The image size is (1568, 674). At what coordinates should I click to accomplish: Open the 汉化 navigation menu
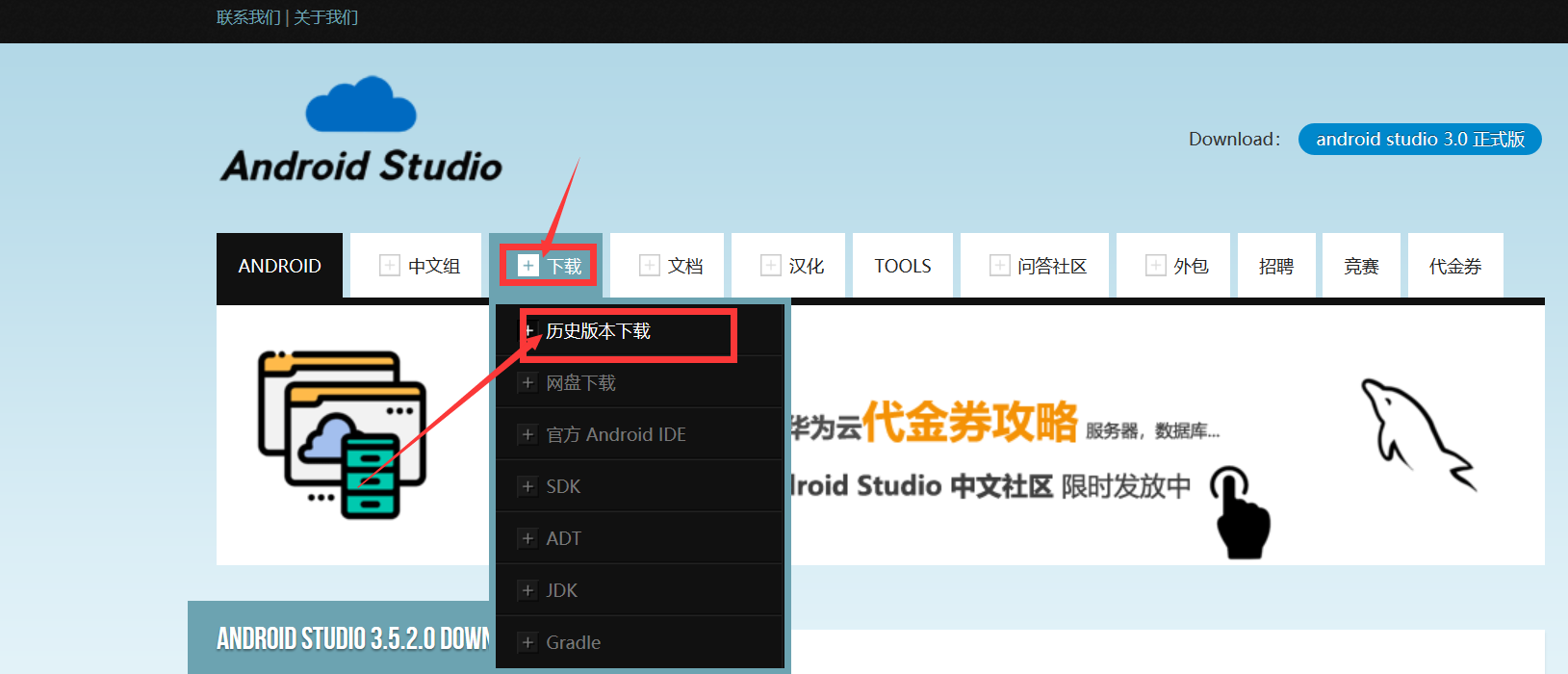pos(788,266)
